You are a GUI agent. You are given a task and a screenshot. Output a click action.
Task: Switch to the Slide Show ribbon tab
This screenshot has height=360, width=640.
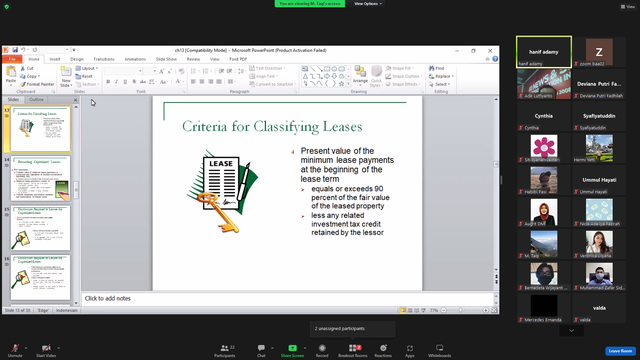[x=166, y=59]
